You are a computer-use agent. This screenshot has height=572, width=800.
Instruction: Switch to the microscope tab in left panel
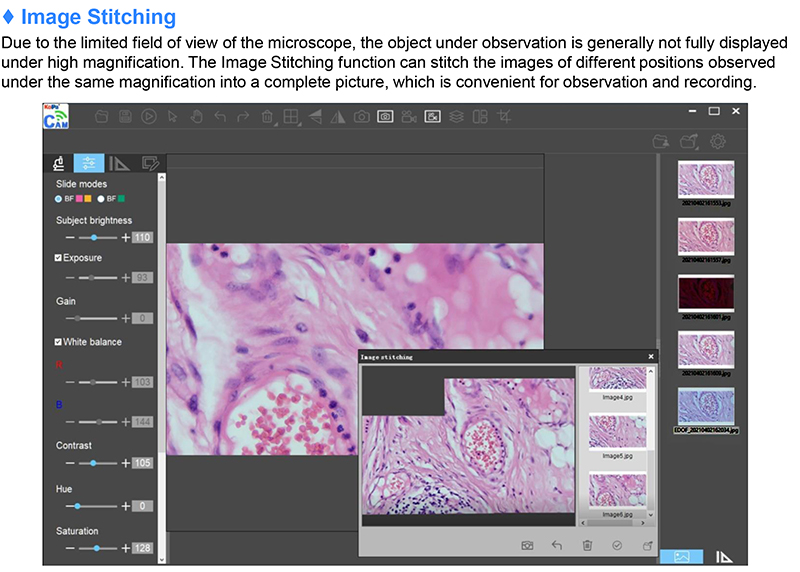59,163
